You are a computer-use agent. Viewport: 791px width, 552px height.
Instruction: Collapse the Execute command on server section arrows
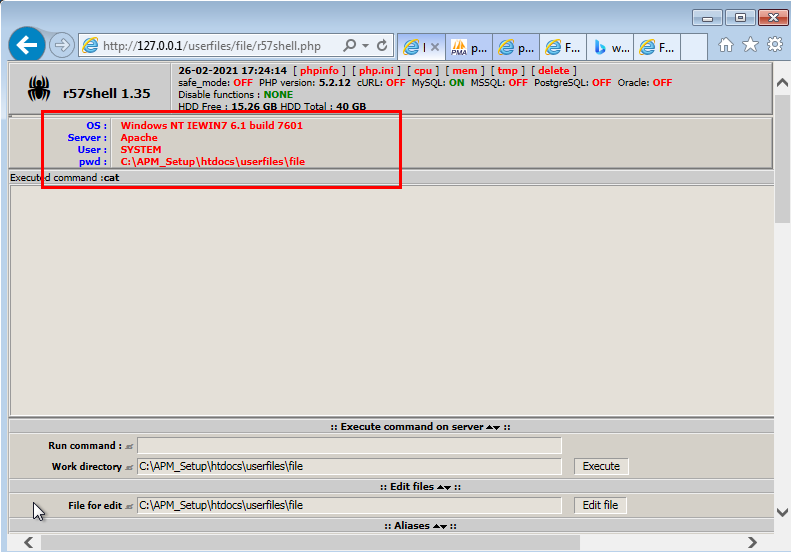click(493, 427)
